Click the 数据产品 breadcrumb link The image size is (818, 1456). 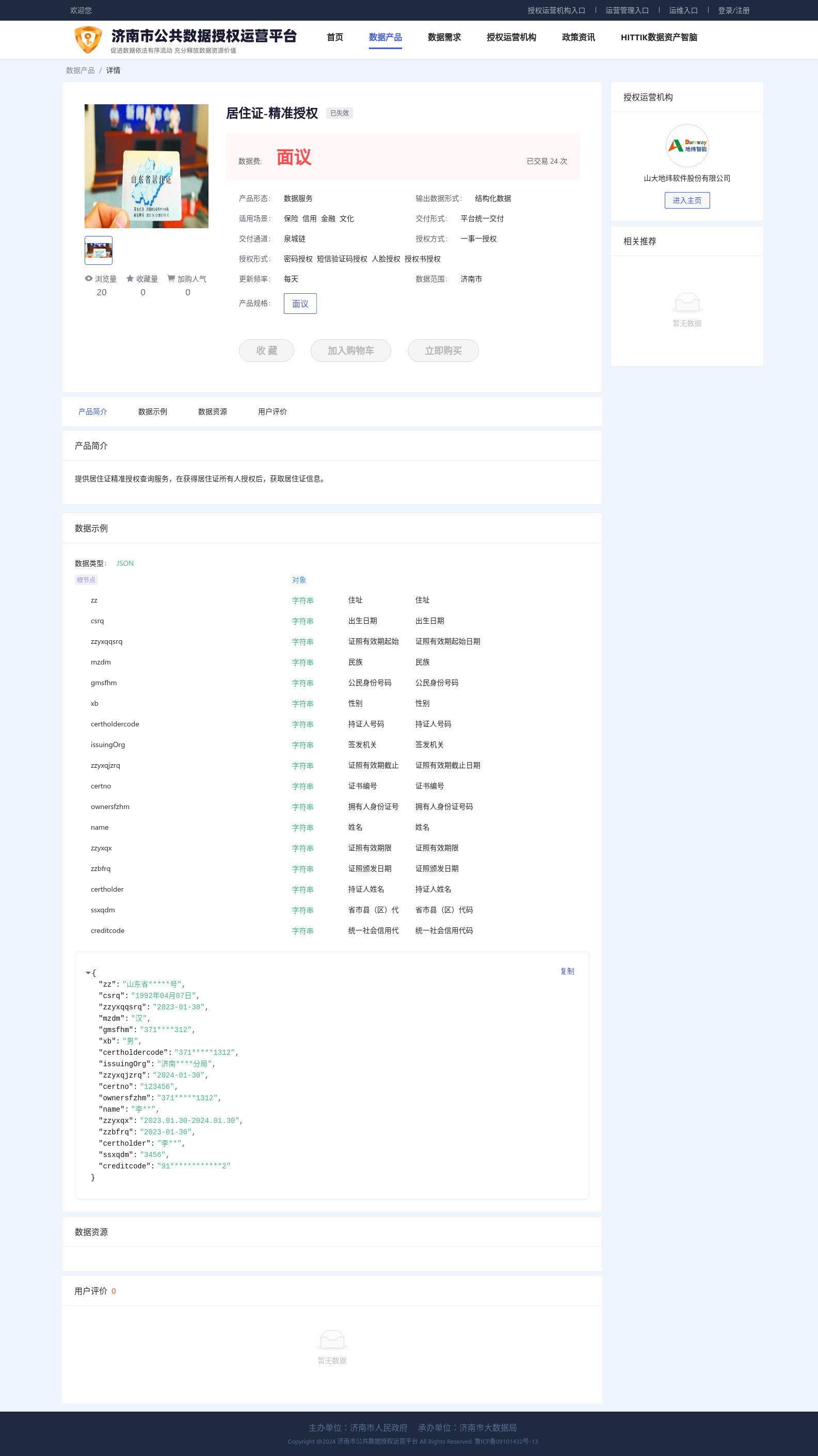[80, 71]
